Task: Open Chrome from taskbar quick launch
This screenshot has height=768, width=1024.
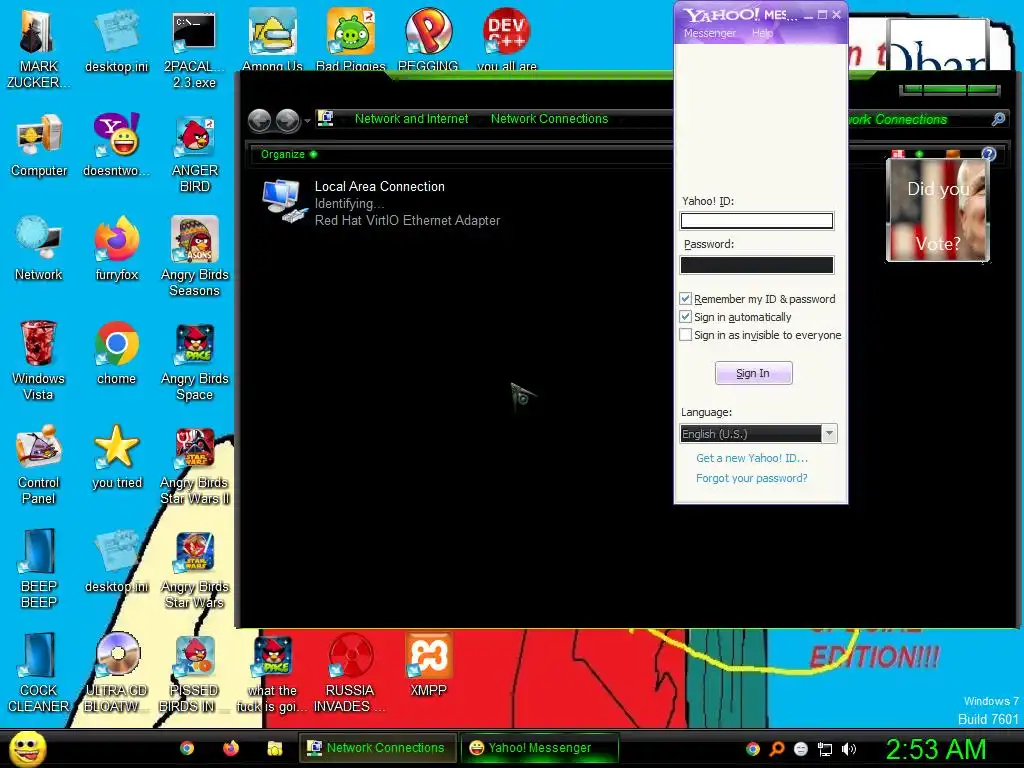Action: [x=187, y=748]
